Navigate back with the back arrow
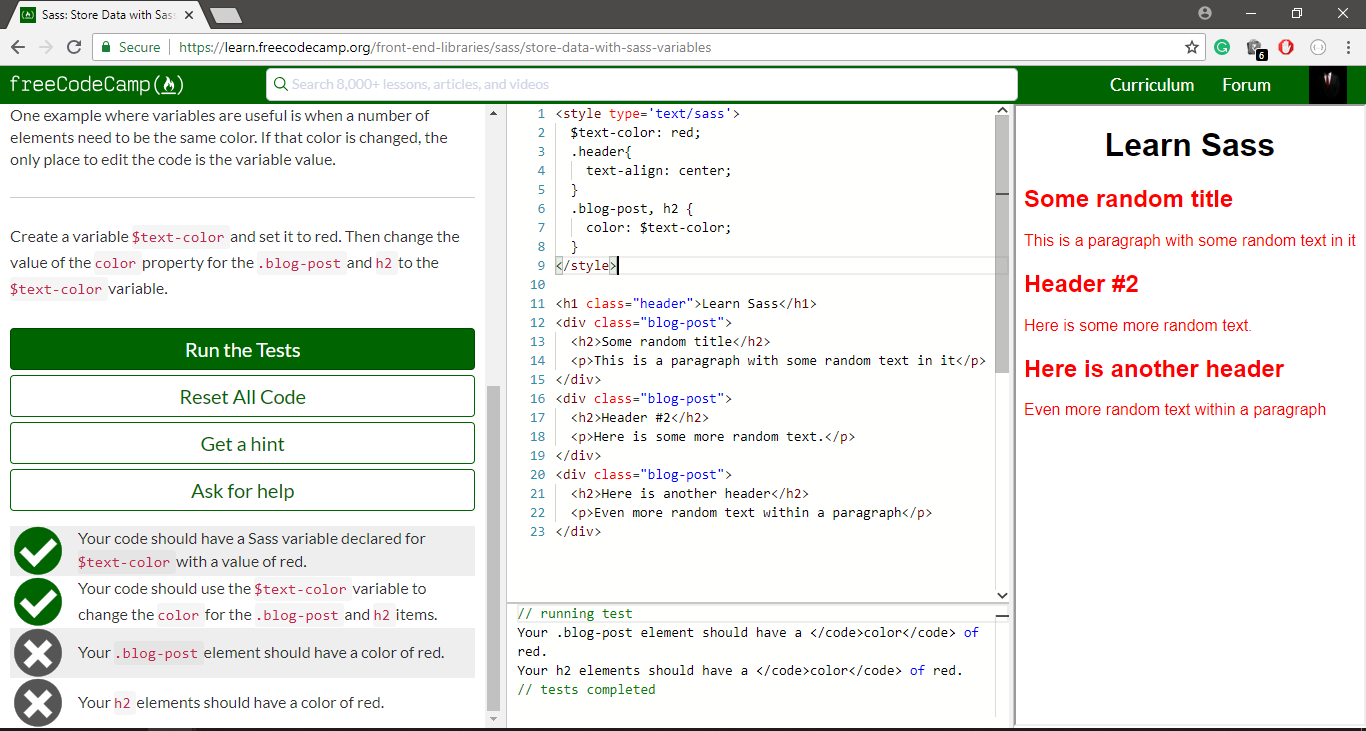The image size is (1366, 731). tap(17, 47)
